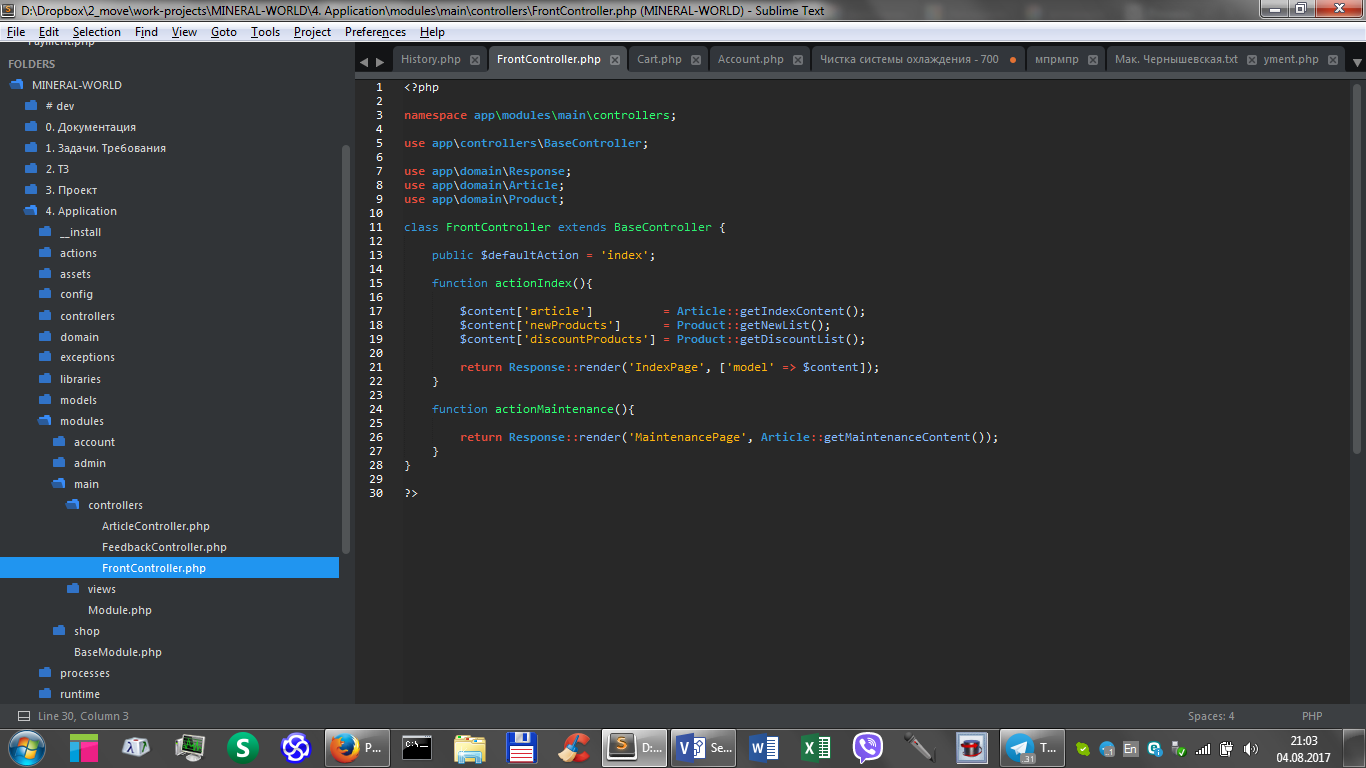Change syntax via PHP status bar label
Image resolution: width=1366 pixels, height=768 pixels.
click(1312, 716)
